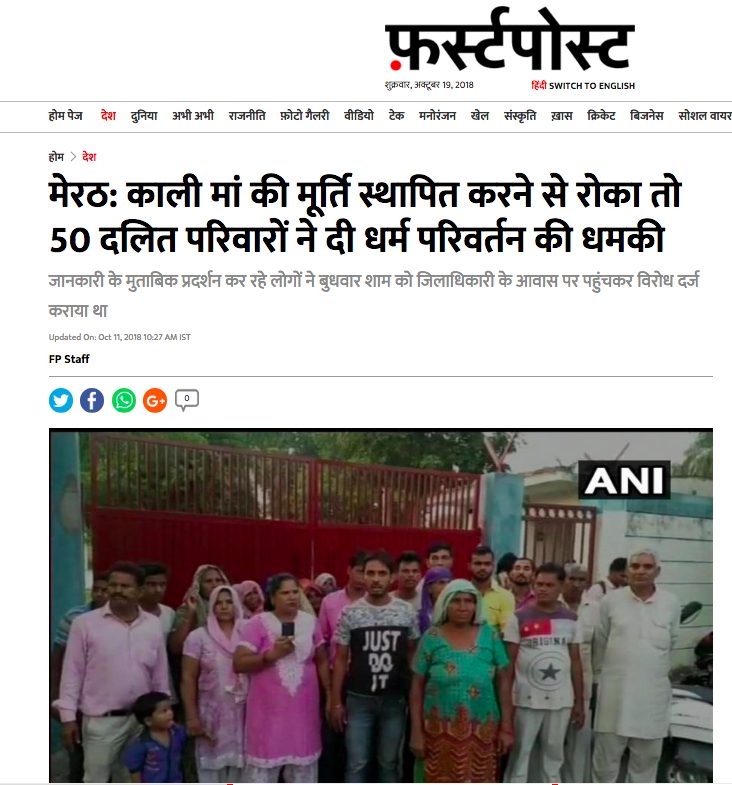Screen dimensions: 732x785
Task: Click SWITCH TO ENGLISH language toggle
Action: point(591,86)
